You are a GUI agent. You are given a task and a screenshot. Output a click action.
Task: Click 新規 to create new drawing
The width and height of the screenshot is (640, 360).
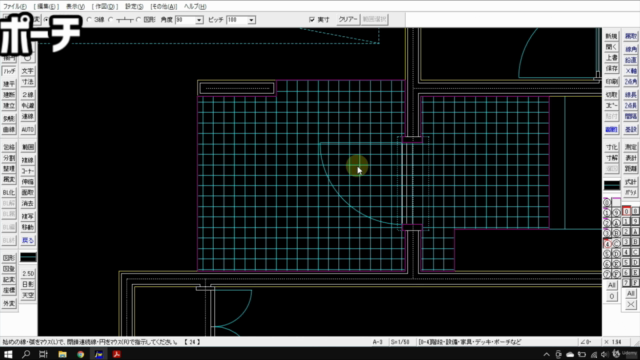click(x=611, y=36)
